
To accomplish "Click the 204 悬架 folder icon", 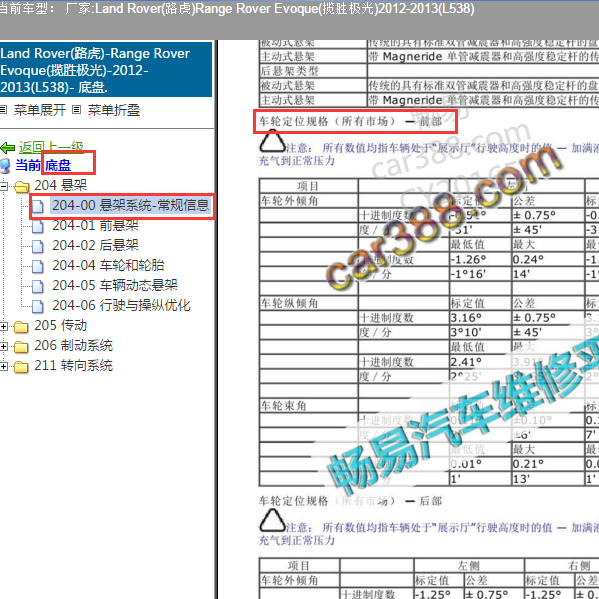I will [21, 187].
